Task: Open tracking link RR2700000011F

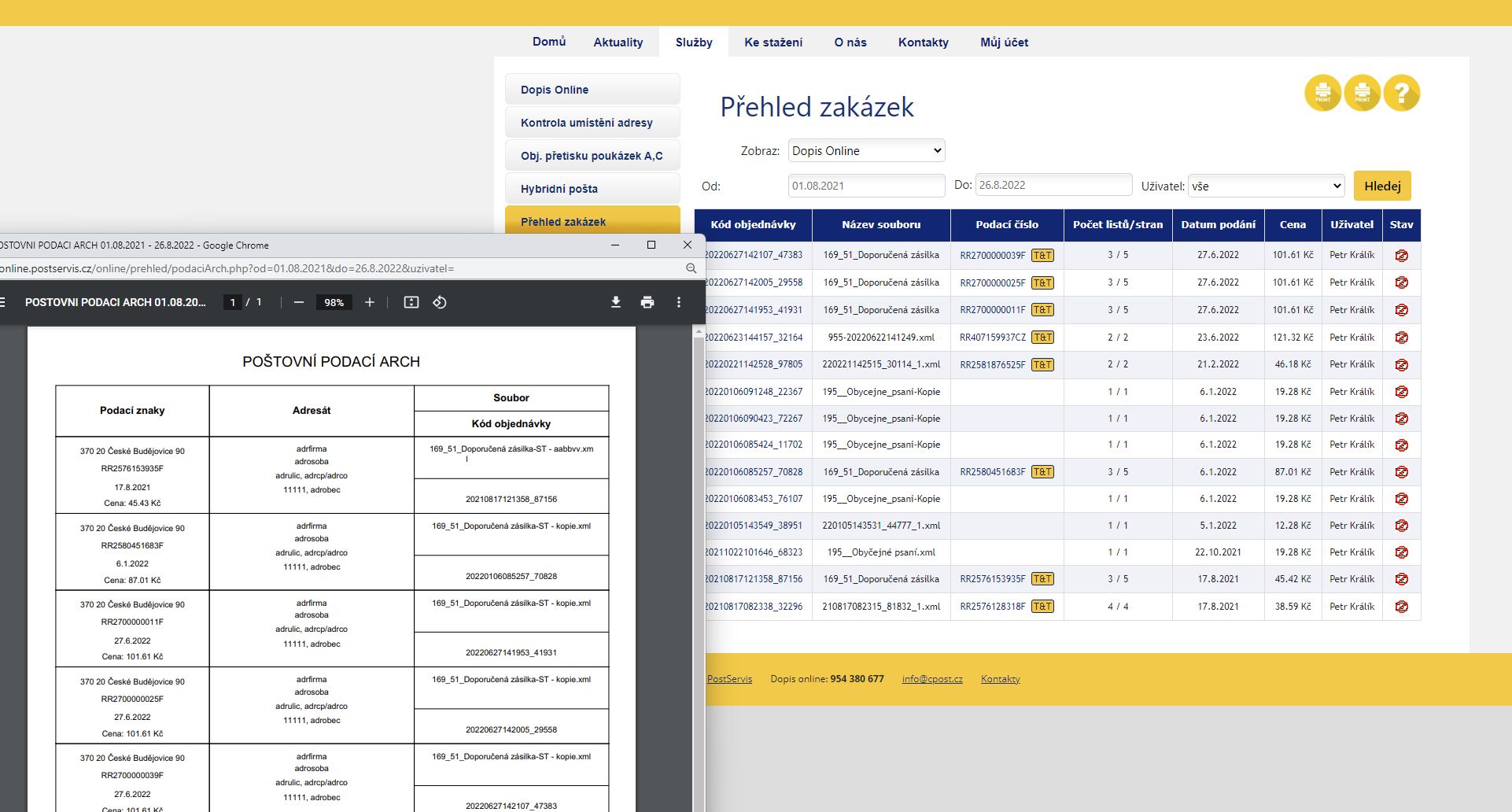Action: 993,310
